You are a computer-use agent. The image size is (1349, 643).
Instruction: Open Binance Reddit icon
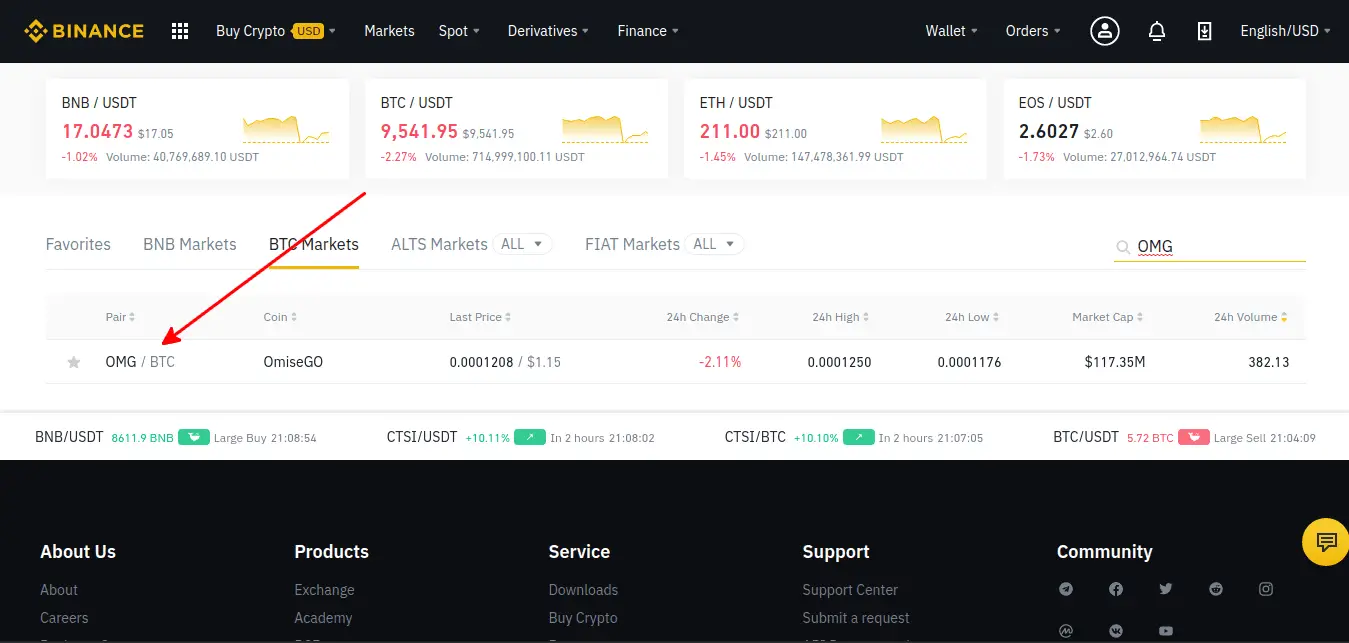tap(1216, 589)
